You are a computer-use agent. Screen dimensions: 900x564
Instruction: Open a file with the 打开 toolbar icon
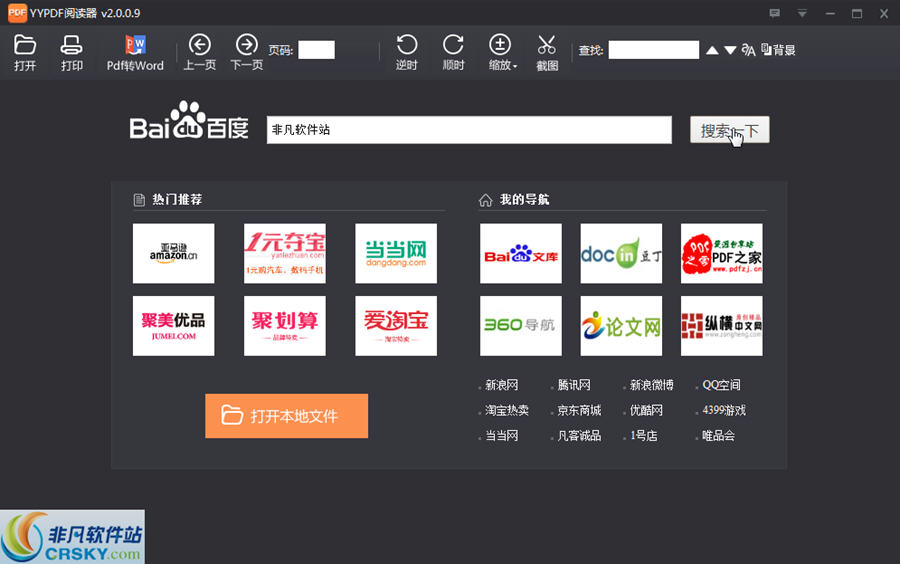tap(25, 52)
